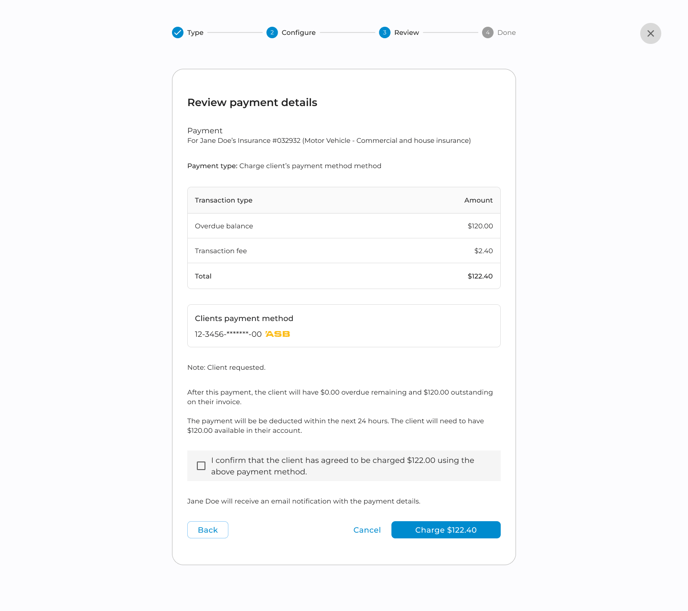Image resolution: width=688 pixels, height=611 pixels.
Task: Click the masked account number 12-3456
Action: click(228, 334)
